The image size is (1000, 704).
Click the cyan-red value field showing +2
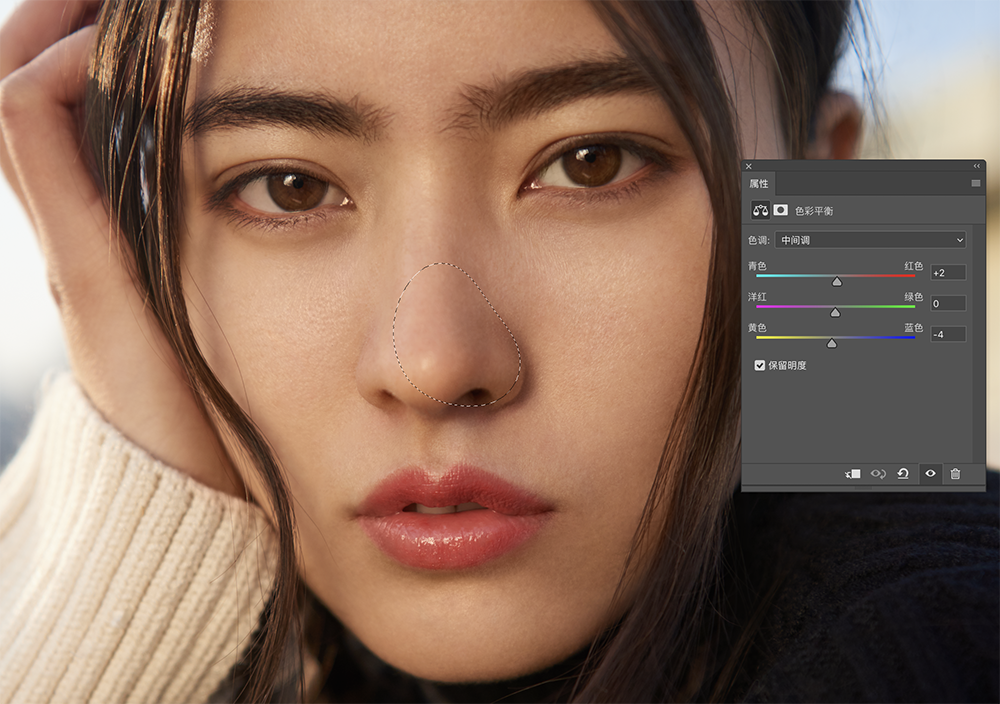click(x=948, y=273)
